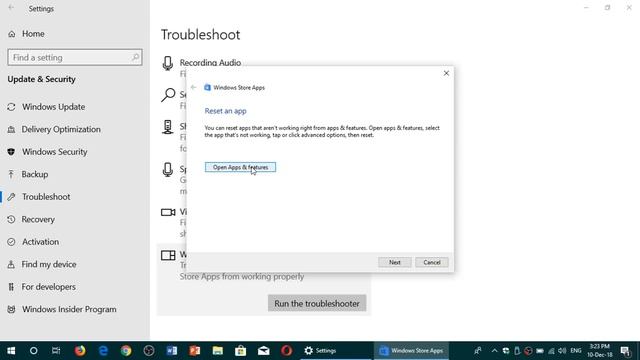
Task: Click the Windows Store Apps list icon
Action: point(168,256)
